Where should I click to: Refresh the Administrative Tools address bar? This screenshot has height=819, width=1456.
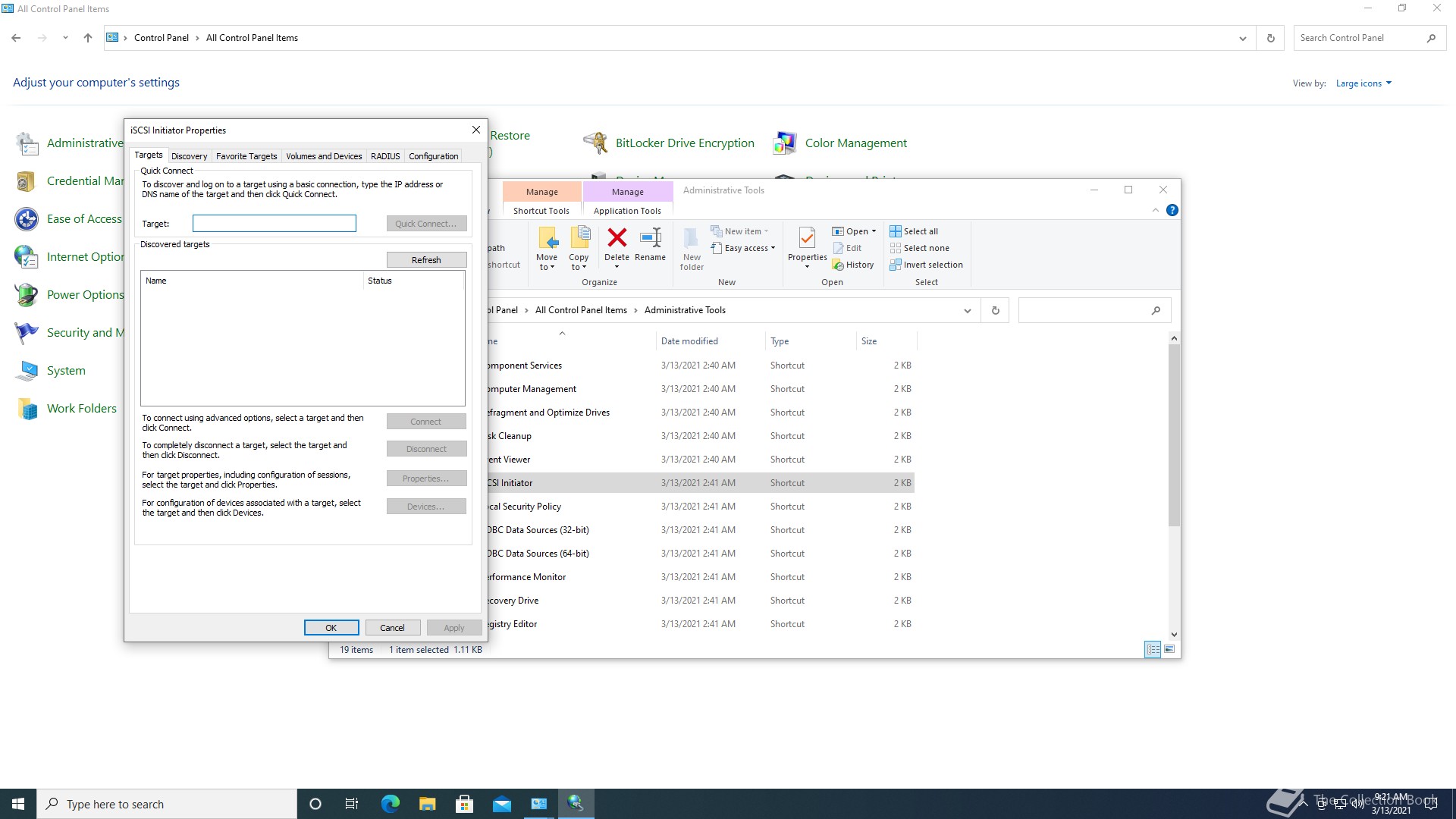[x=995, y=310]
